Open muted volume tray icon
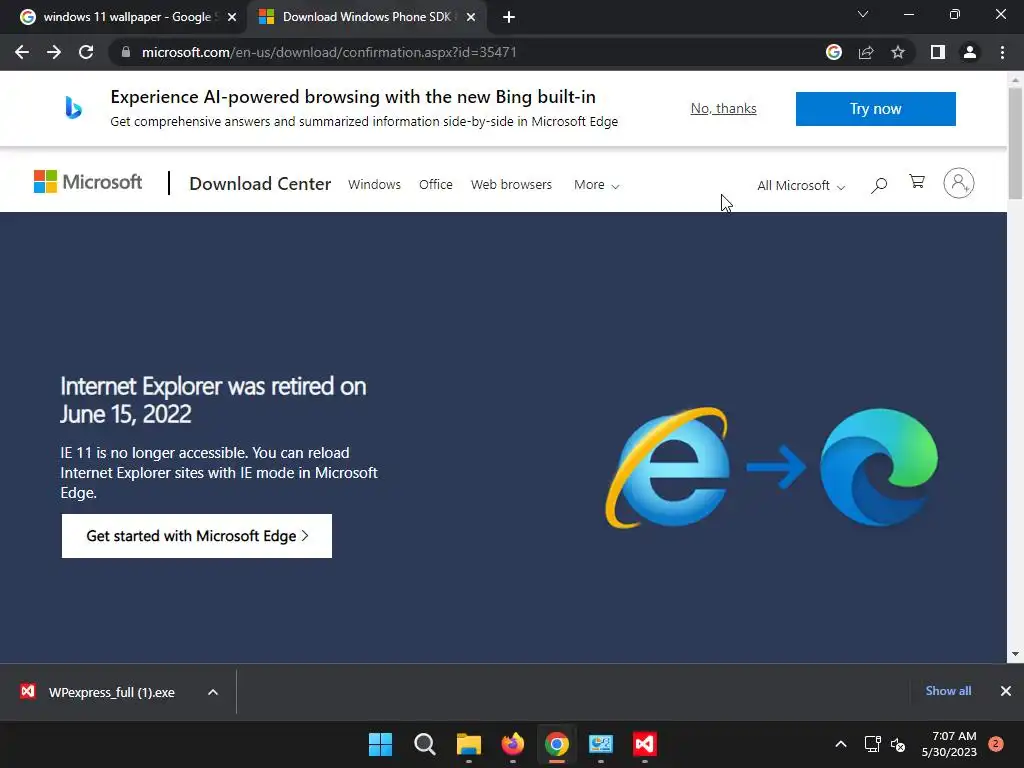This screenshot has width=1024, height=768. coord(898,744)
